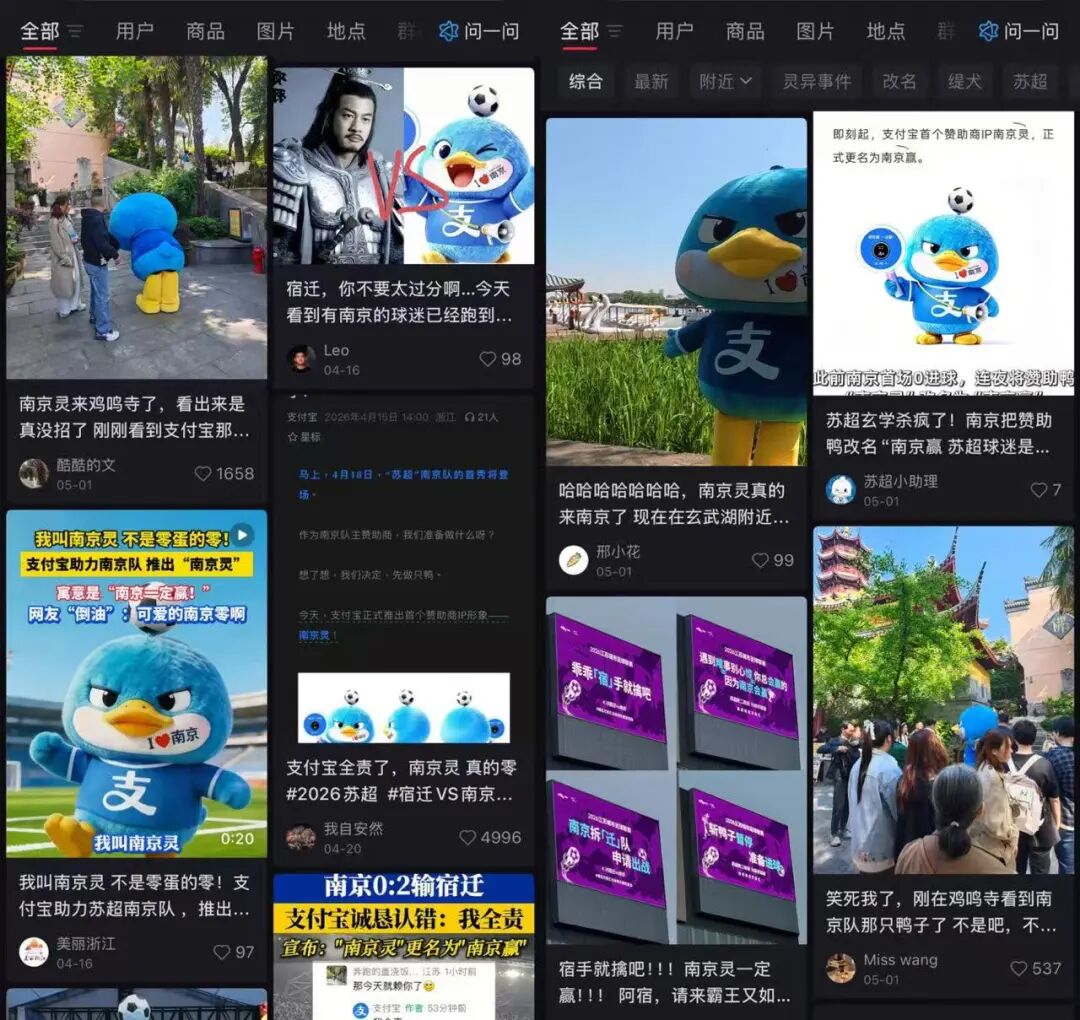Switch to 图片 tab on right screen
This screenshot has width=1080, height=1020.
point(816,31)
